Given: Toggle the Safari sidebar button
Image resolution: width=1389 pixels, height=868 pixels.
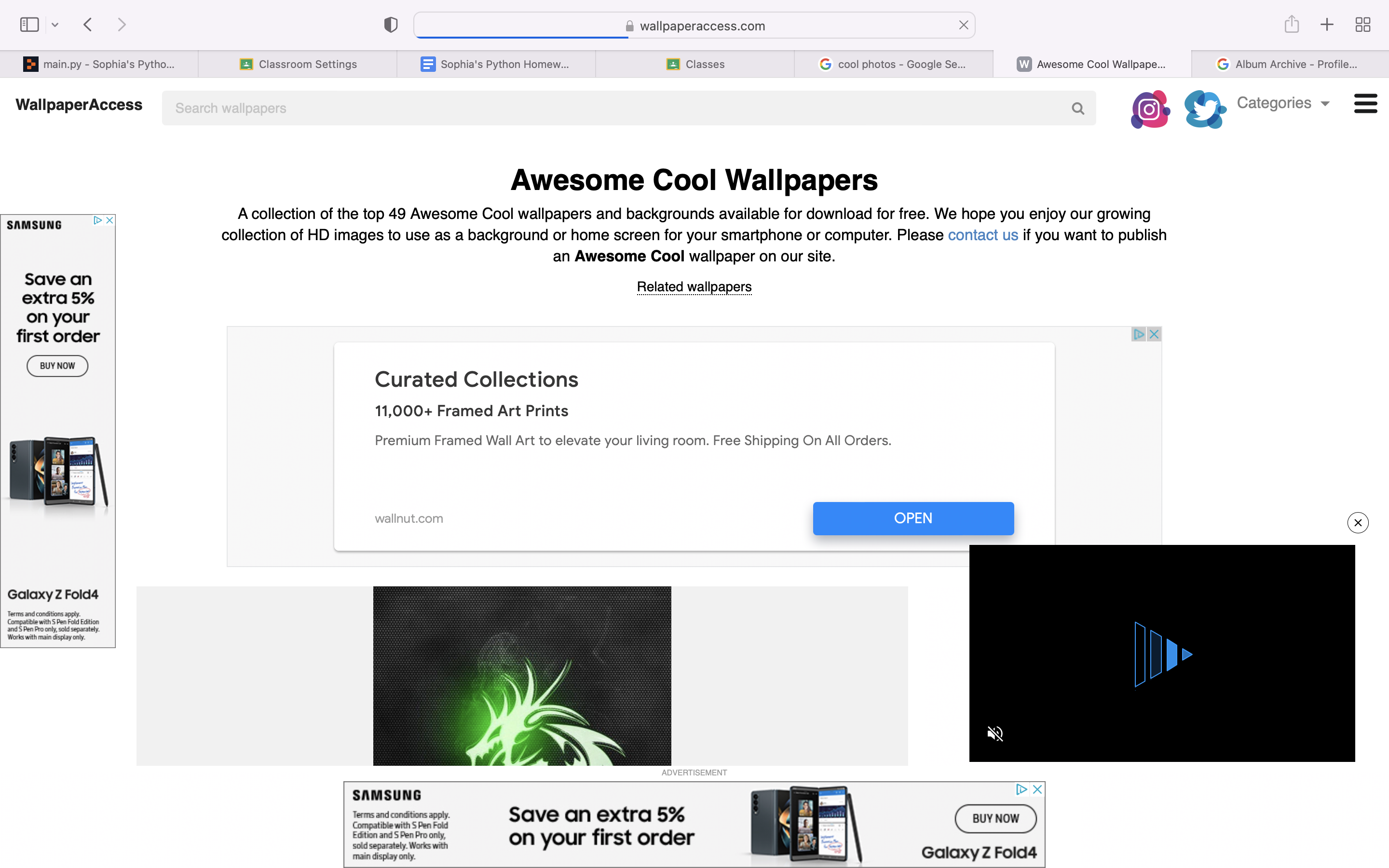Looking at the screenshot, I should [29, 25].
